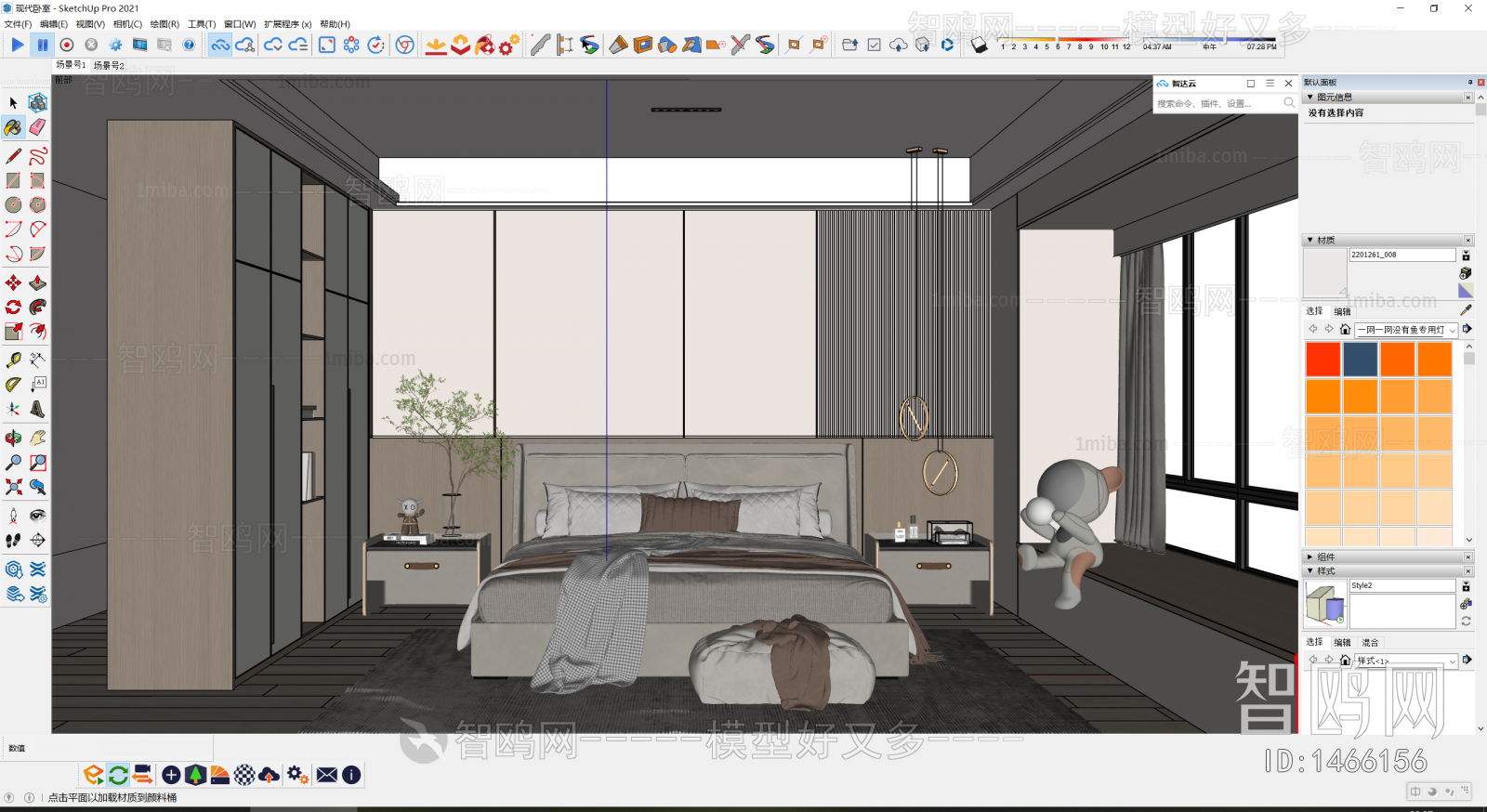1487x812 pixels.
Task: Click the materials home button
Action: tap(1345, 330)
